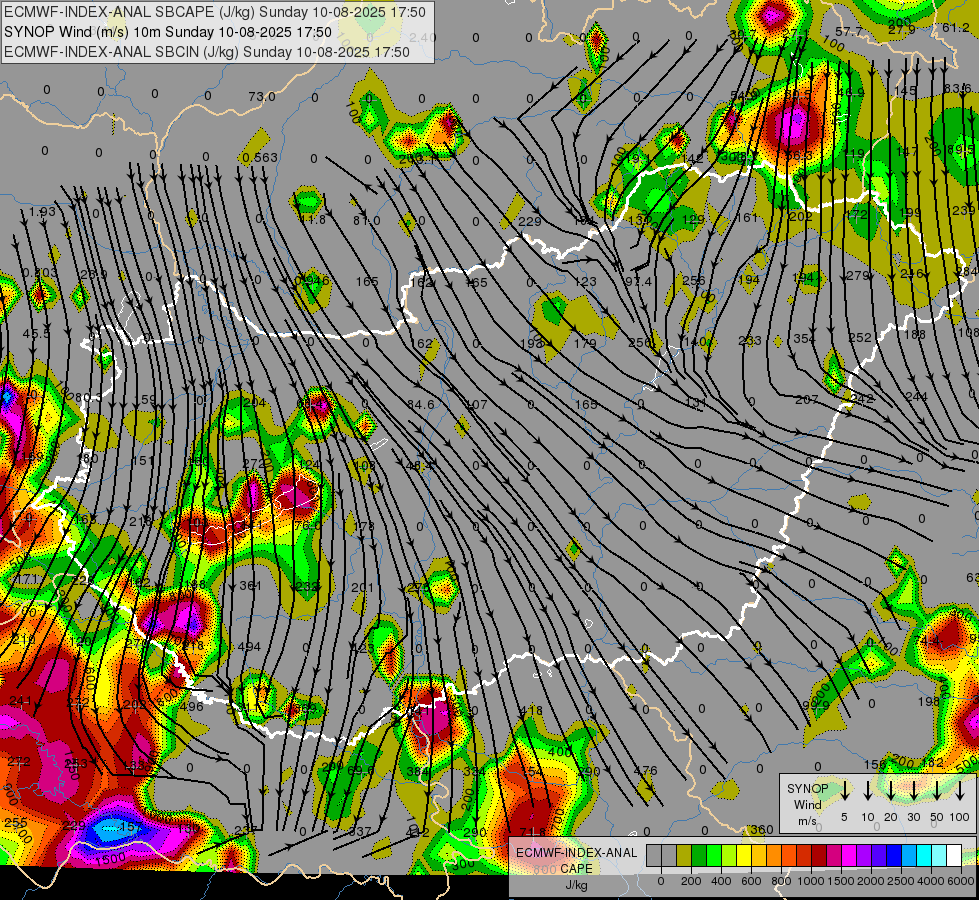
Task: Click the '0.563' value on the map
Action: pos(260,157)
